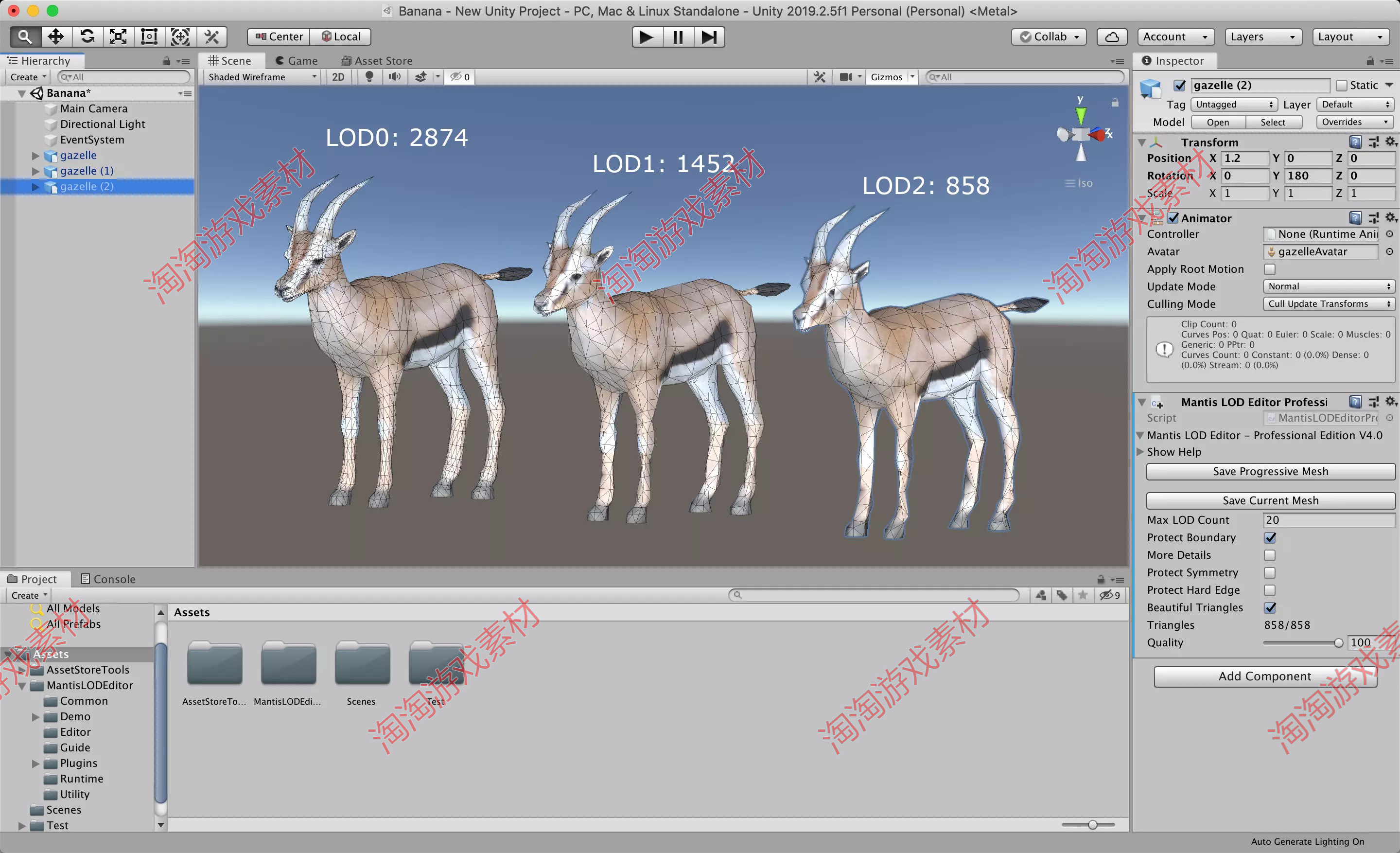
Task: Enable Apply Root Motion checkbox
Action: pos(1269,269)
